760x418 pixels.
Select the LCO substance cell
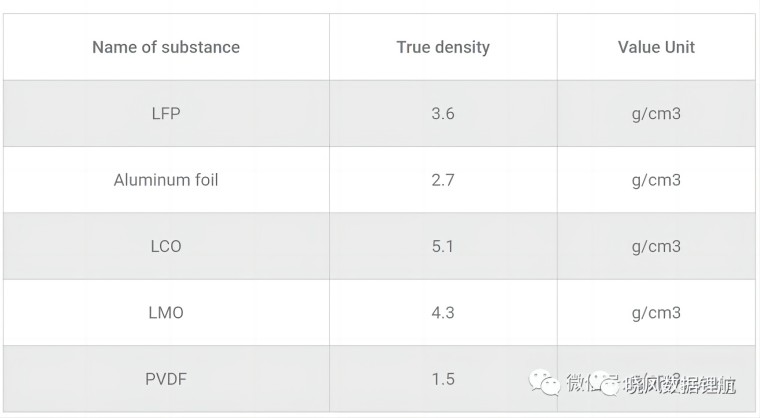(166, 246)
